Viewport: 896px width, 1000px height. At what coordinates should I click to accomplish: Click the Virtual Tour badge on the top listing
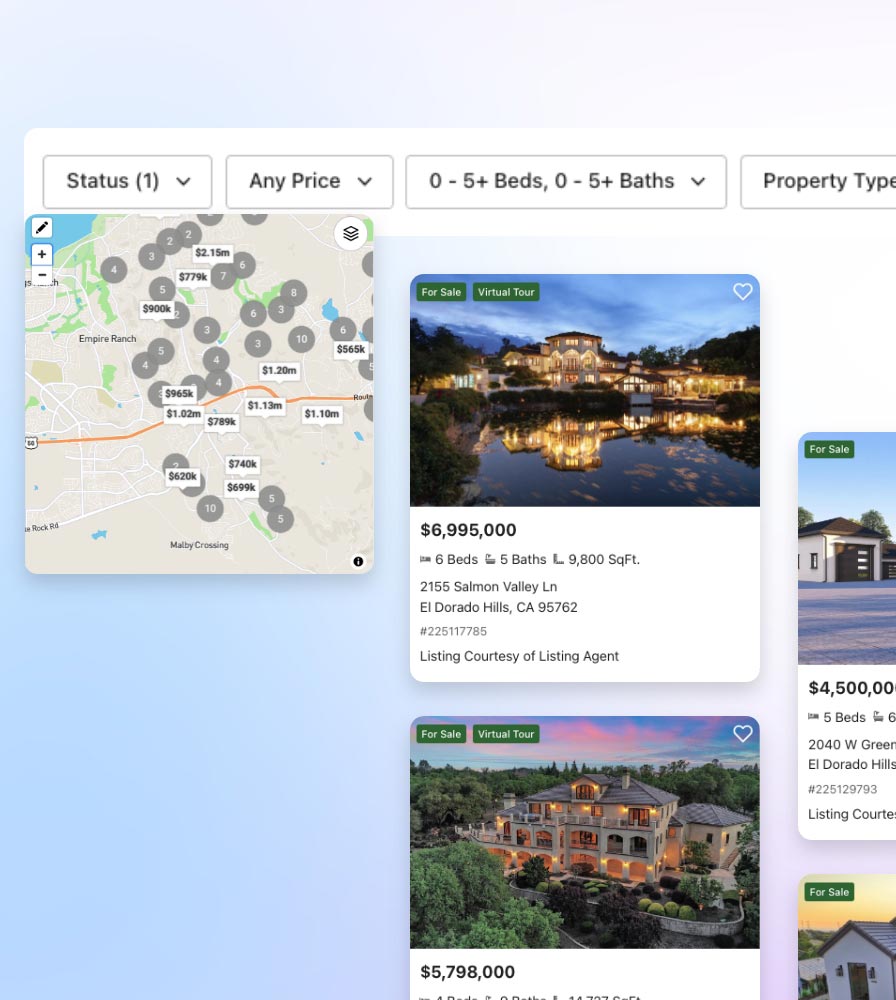click(x=506, y=292)
